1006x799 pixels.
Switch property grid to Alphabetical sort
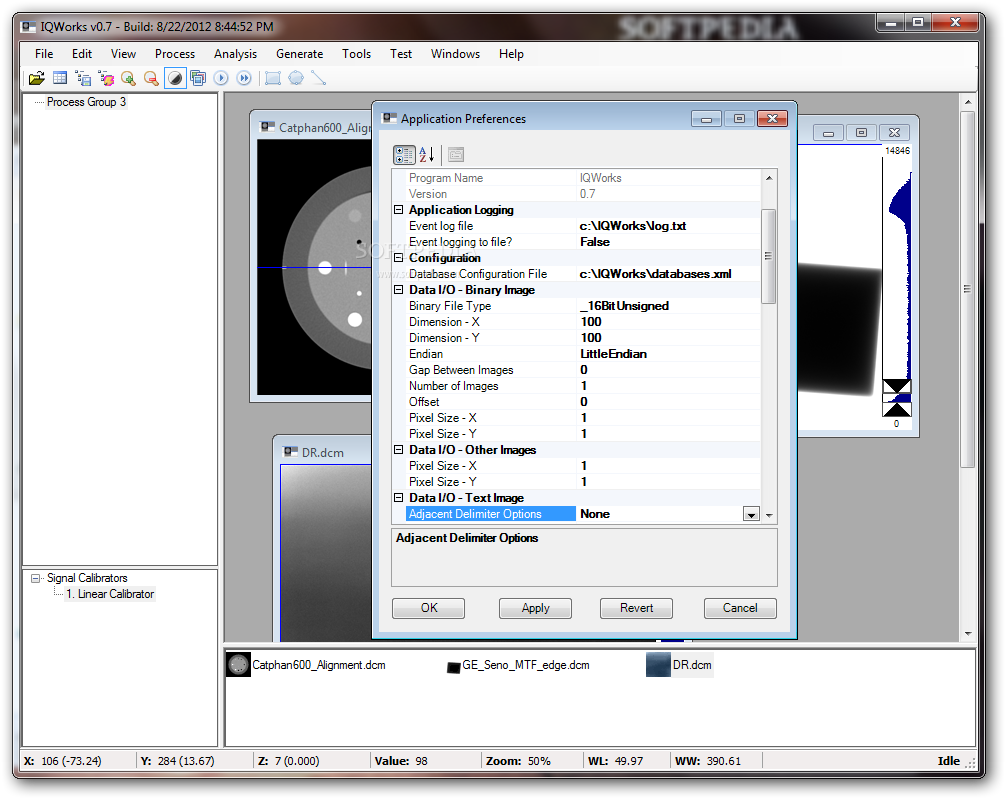click(427, 155)
